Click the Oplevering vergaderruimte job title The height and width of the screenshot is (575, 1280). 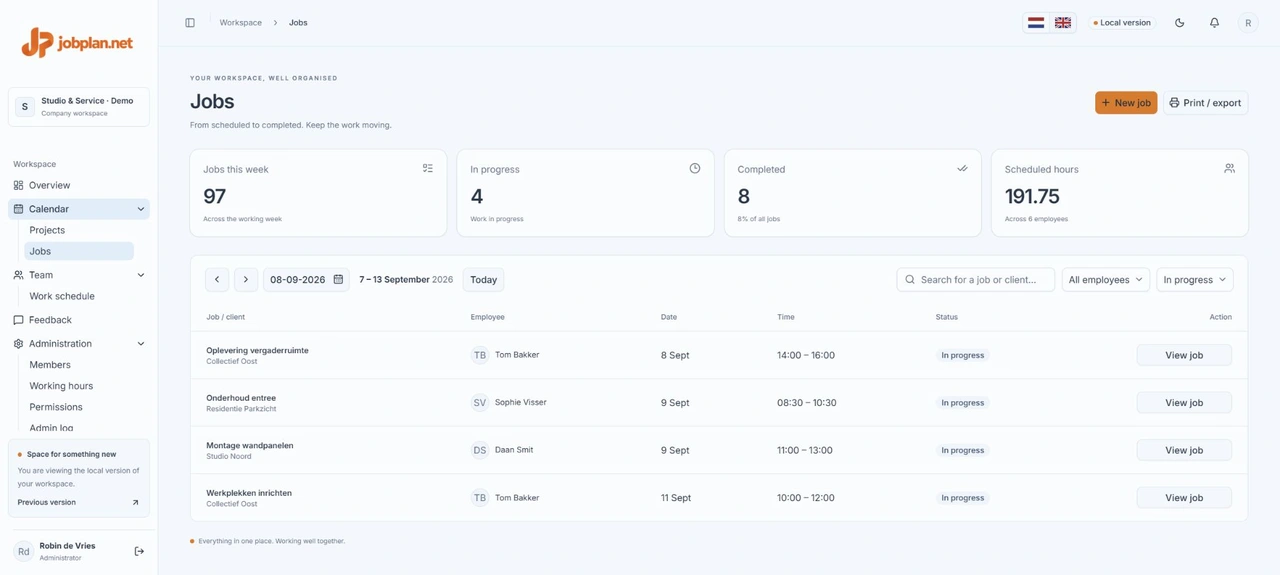[x=257, y=350]
